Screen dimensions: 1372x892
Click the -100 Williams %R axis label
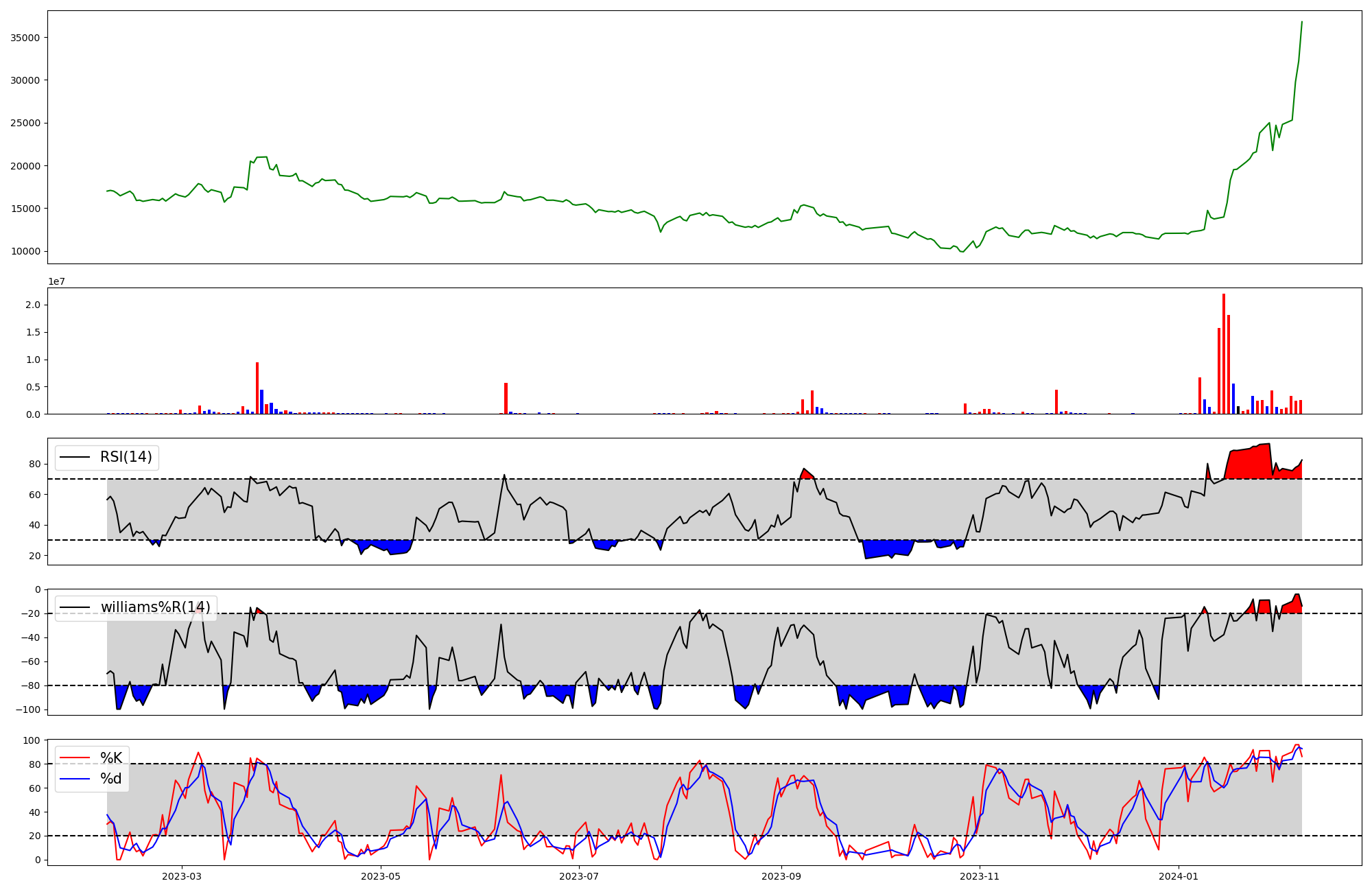(x=27, y=709)
